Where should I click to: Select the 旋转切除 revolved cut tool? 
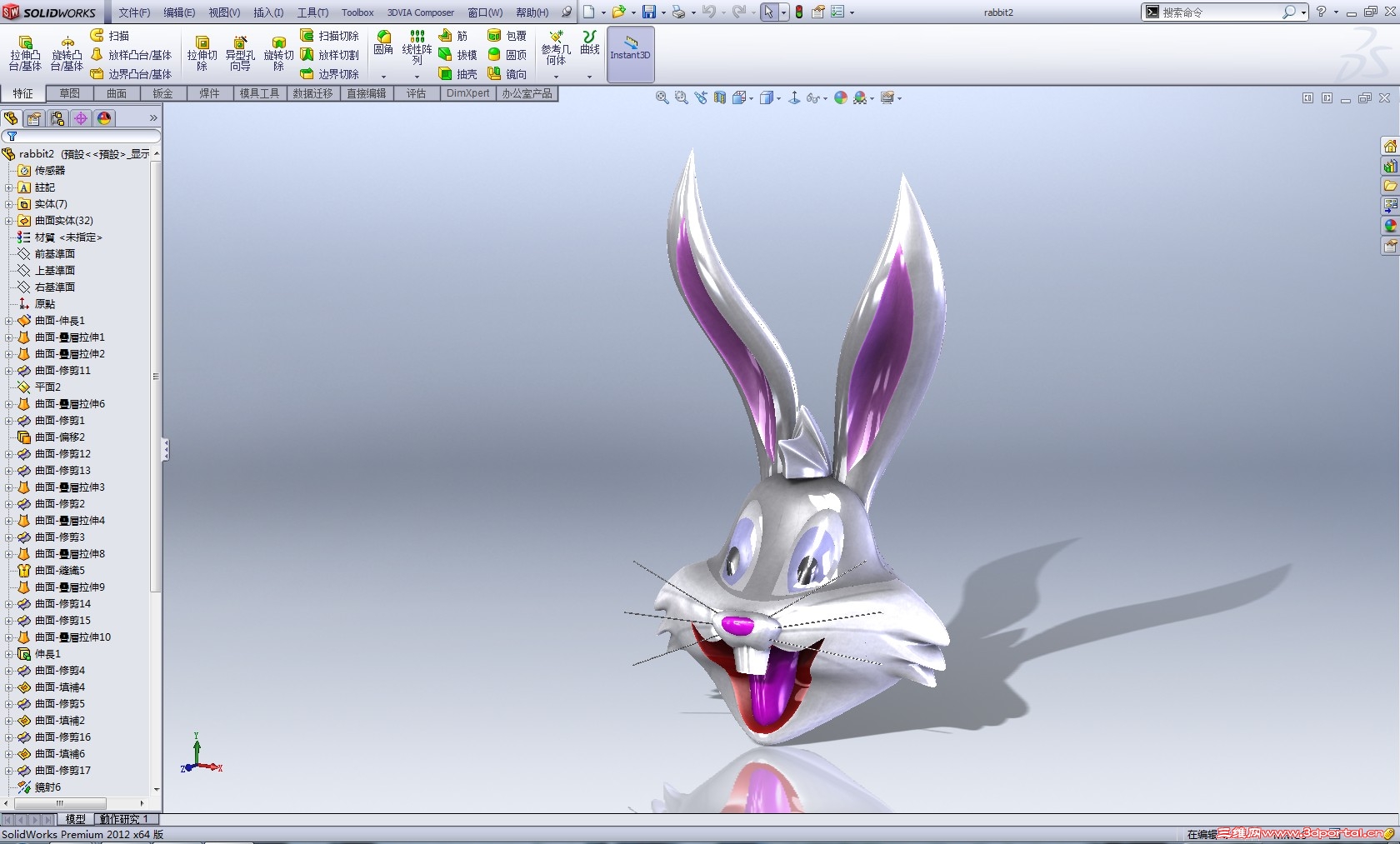click(278, 53)
